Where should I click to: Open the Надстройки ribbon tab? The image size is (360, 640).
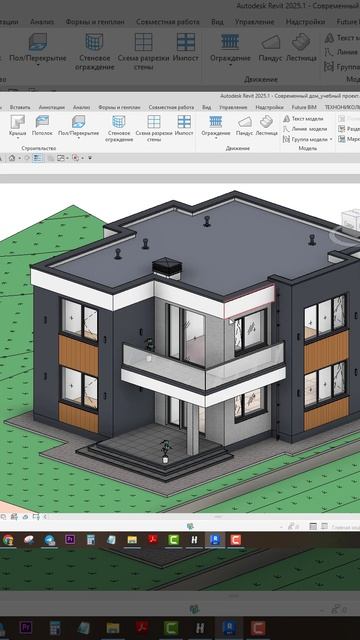click(269, 107)
